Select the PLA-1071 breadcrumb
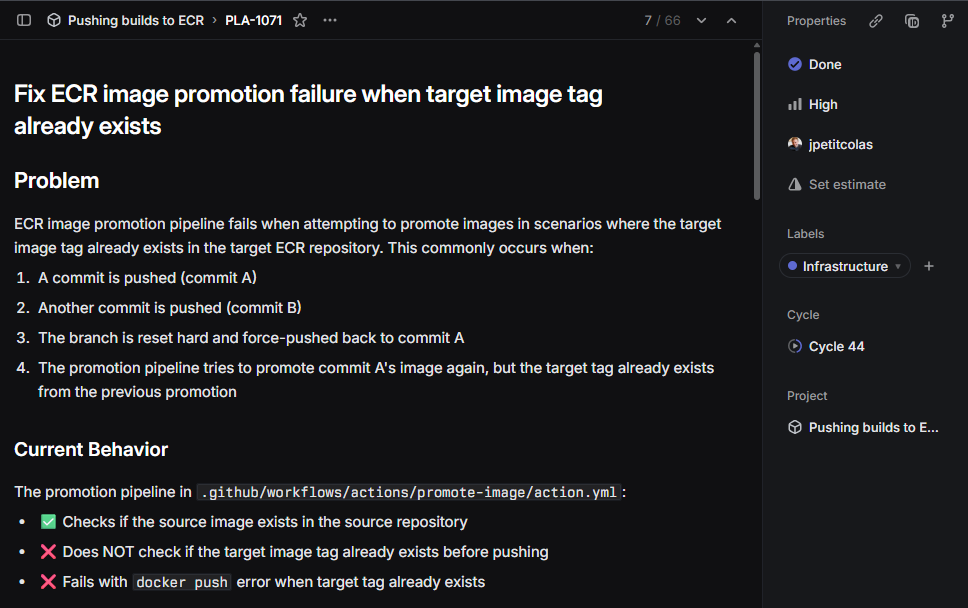 (253, 20)
